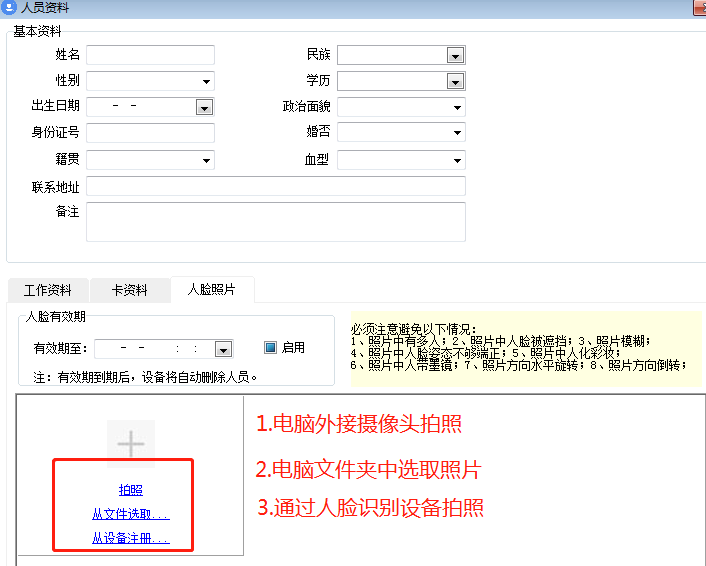Close the 人员资料 window
Viewport: 706px width, 566px height.
[x=700, y=7]
